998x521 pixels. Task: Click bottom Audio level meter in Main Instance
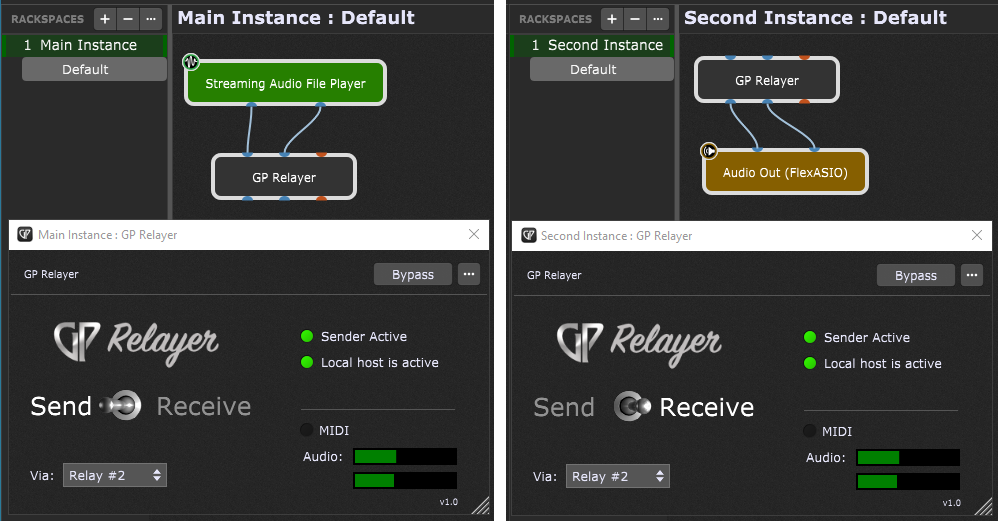click(x=405, y=480)
